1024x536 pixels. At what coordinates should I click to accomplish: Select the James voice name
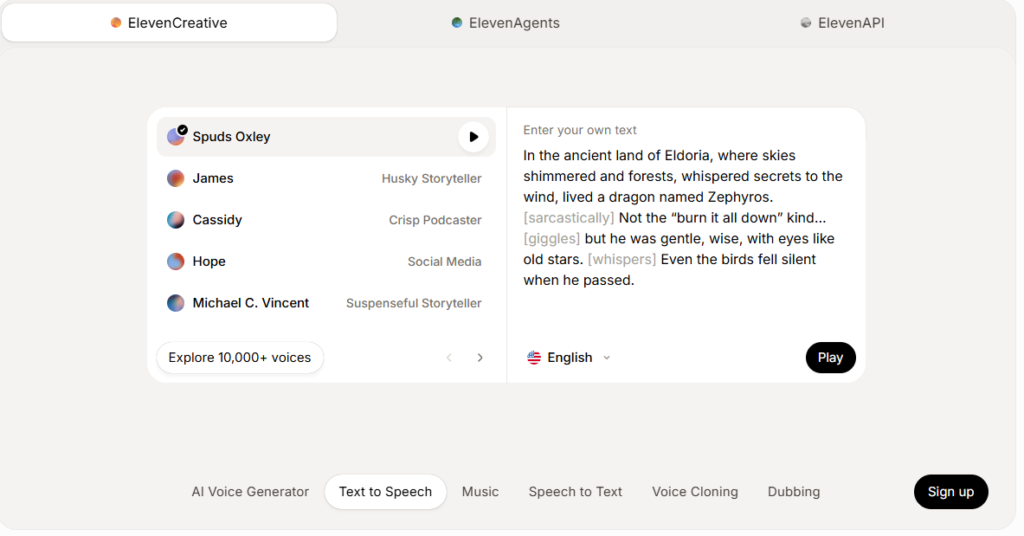point(213,178)
